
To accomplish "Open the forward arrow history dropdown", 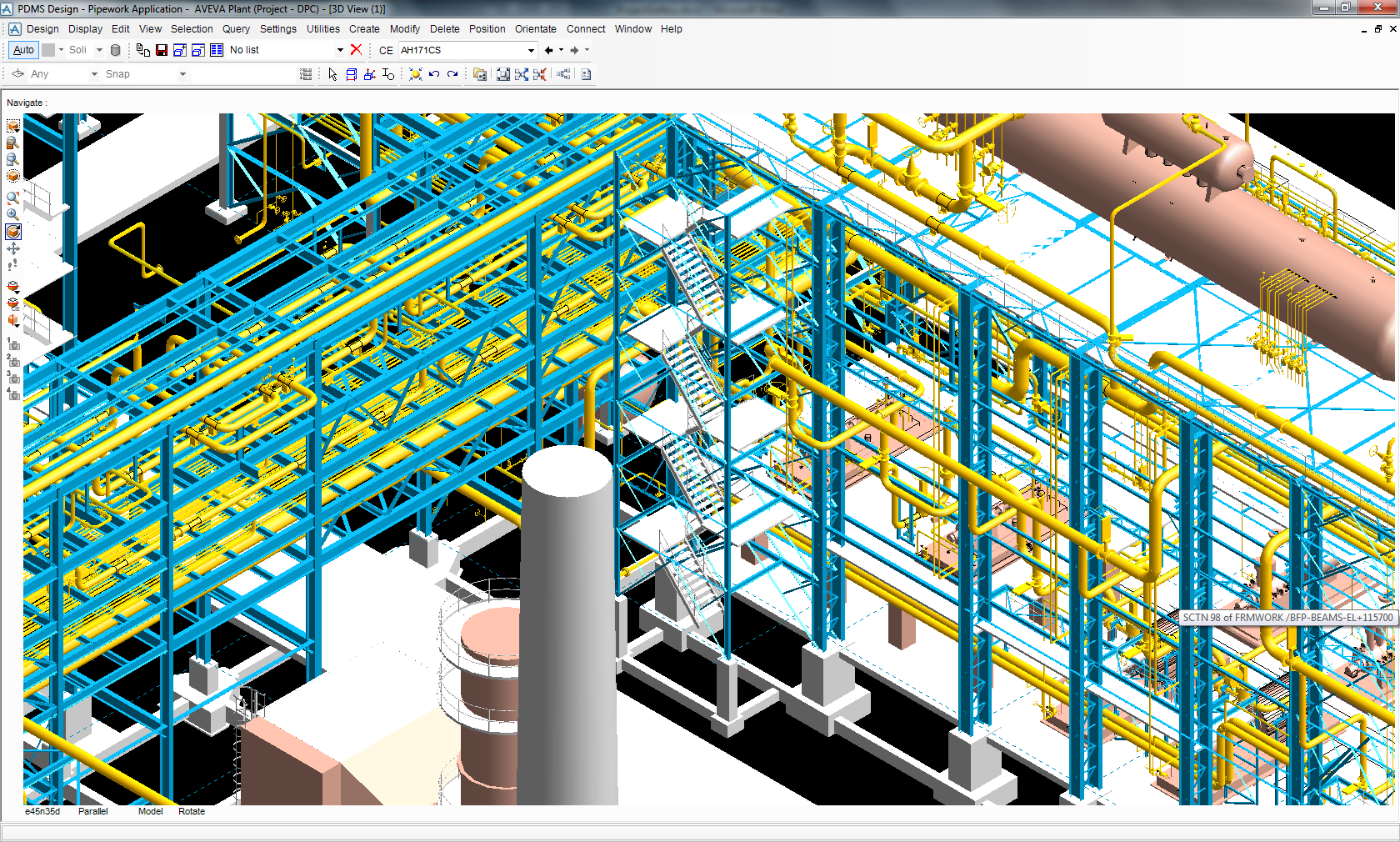I will click(587, 50).
